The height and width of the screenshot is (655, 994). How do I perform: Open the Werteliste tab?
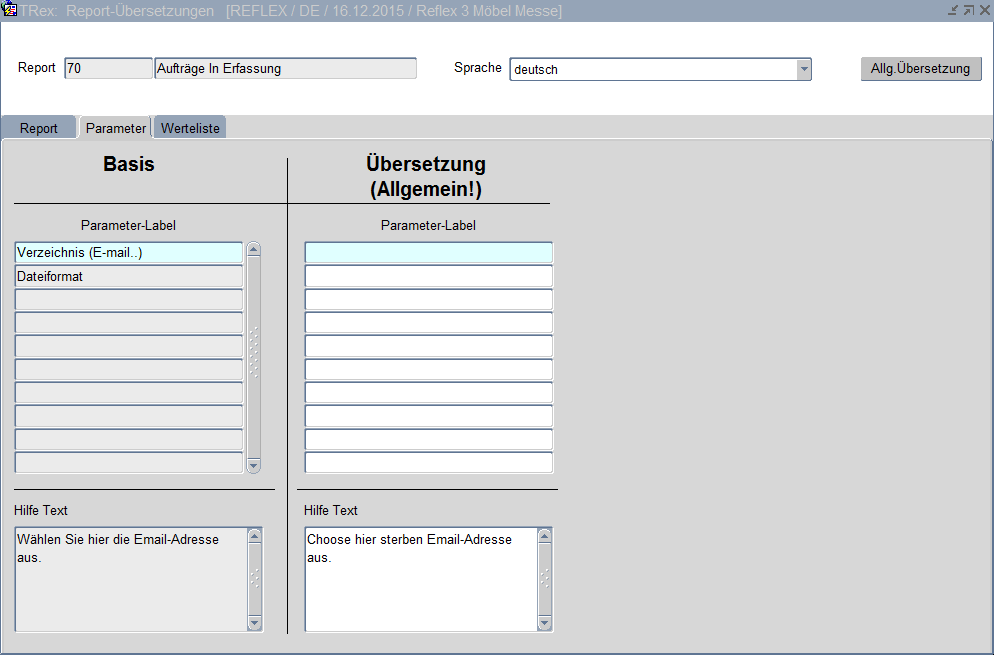[190, 128]
